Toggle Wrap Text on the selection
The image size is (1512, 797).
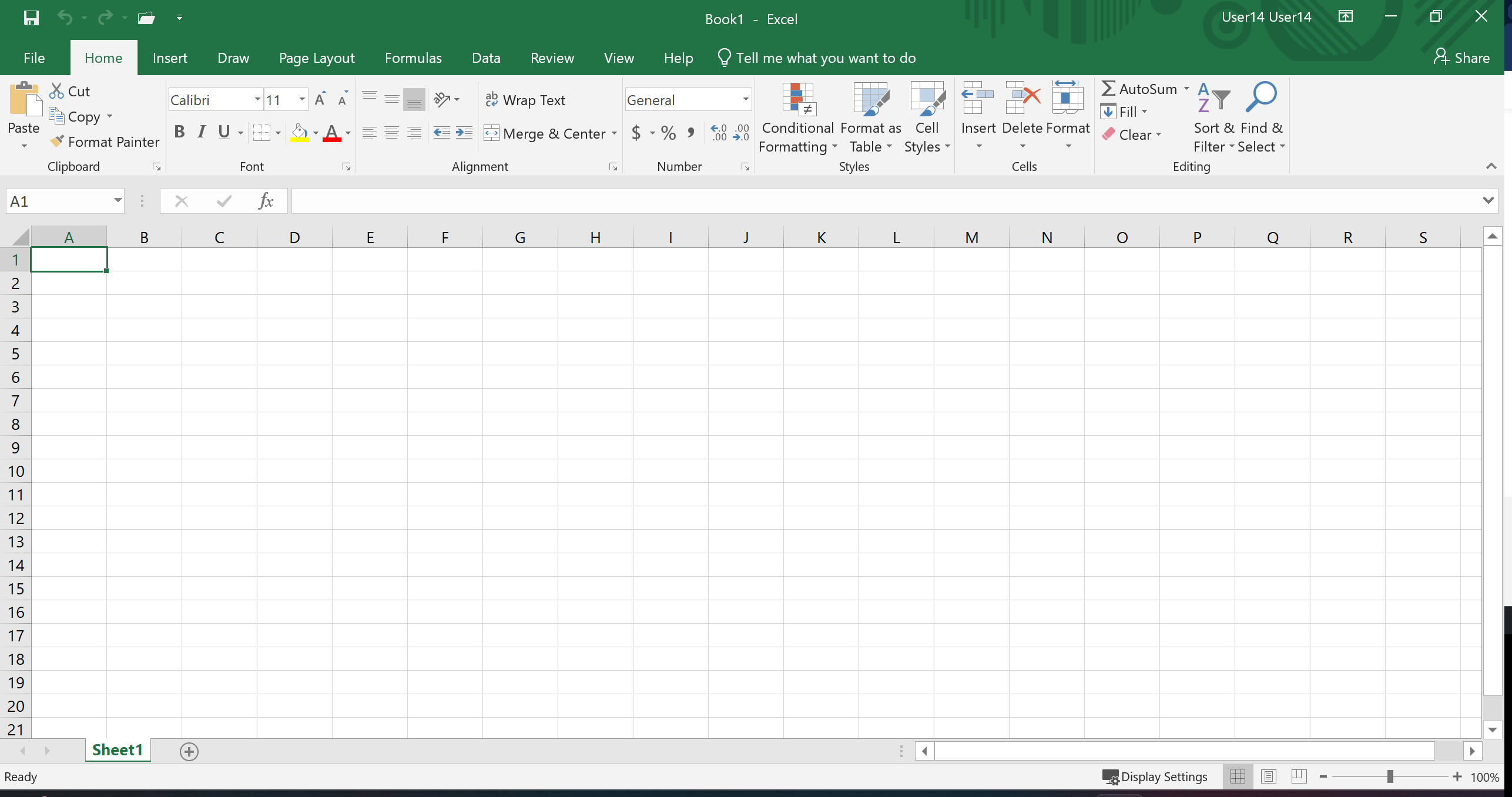tap(526, 100)
